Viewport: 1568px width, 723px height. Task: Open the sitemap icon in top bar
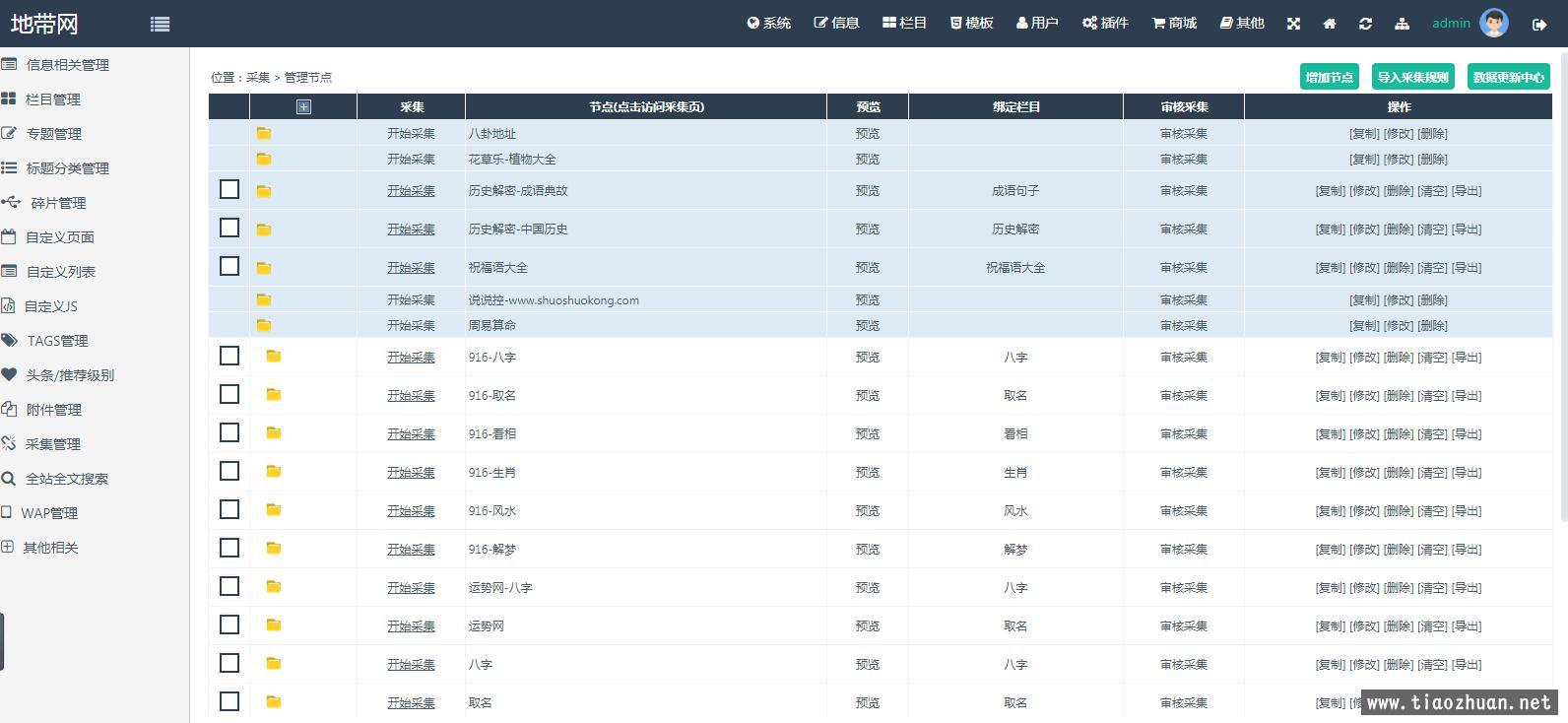tap(1402, 24)
